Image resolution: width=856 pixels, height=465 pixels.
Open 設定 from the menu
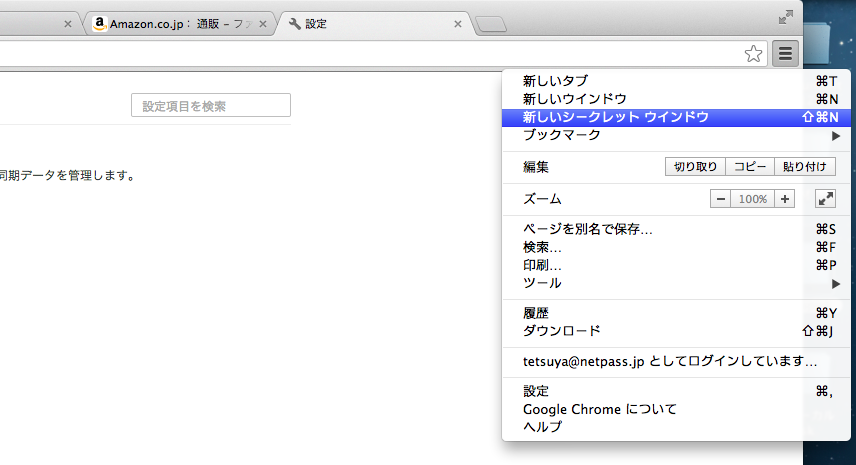point(676,391)
